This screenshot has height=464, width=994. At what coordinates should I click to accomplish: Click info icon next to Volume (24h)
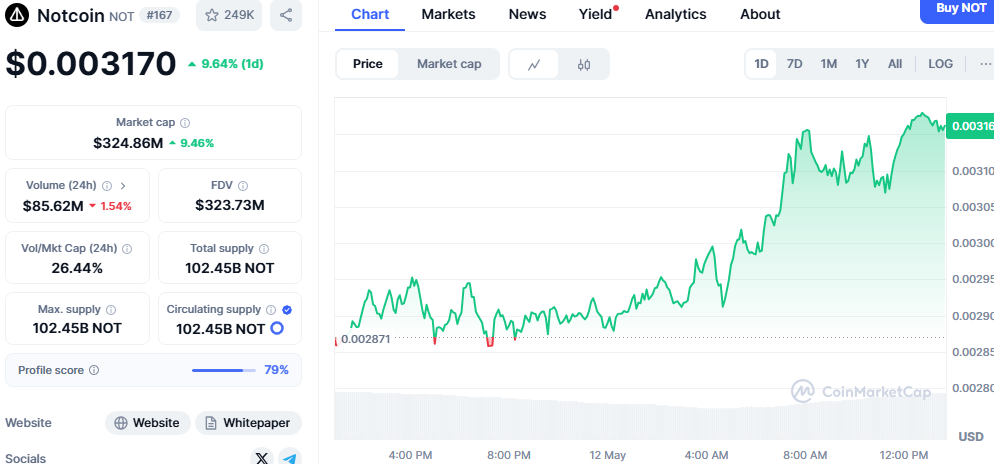(107, 186)
